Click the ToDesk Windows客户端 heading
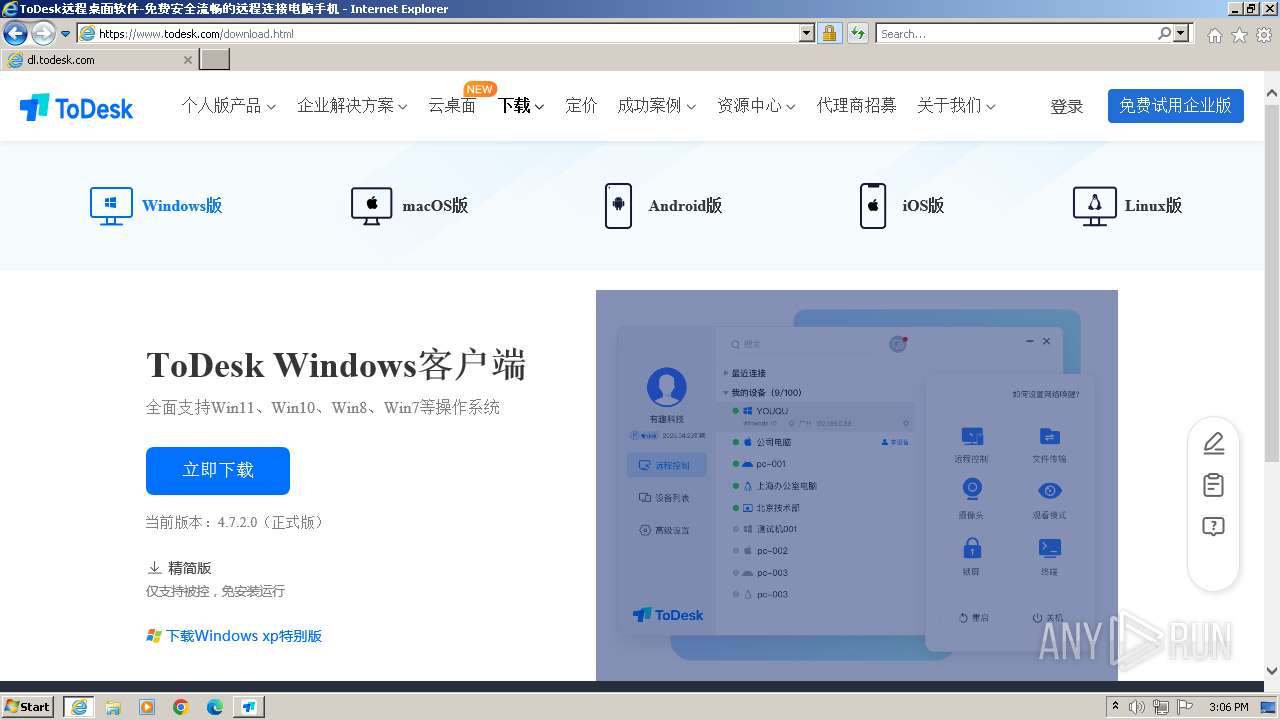The image size is (1280, 720). pyautogui.click(x=336, y=365)
